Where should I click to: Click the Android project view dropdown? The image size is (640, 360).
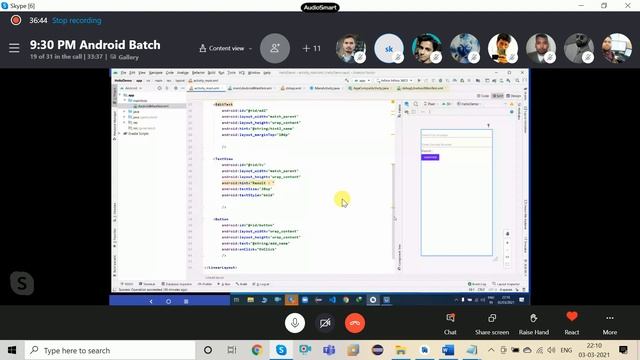pos(133,88)
